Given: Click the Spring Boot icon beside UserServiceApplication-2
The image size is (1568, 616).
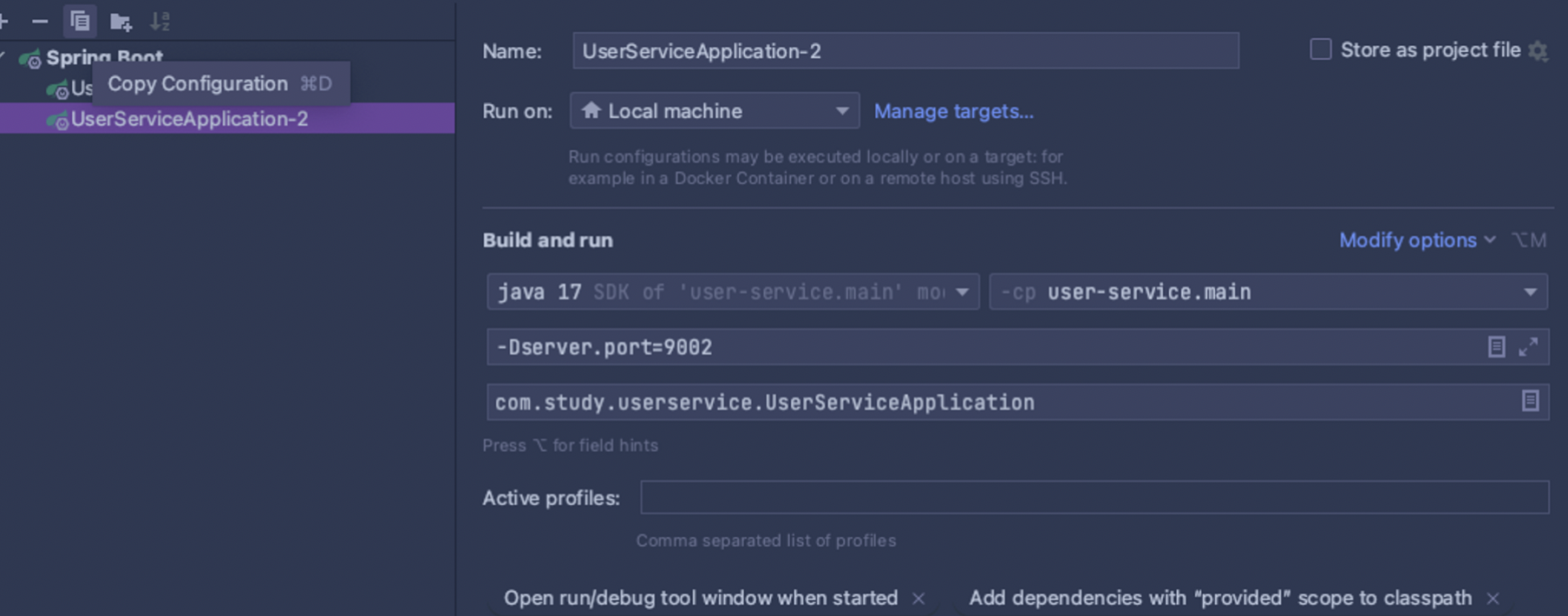Looking at the screenshot, I should point(57,121).
